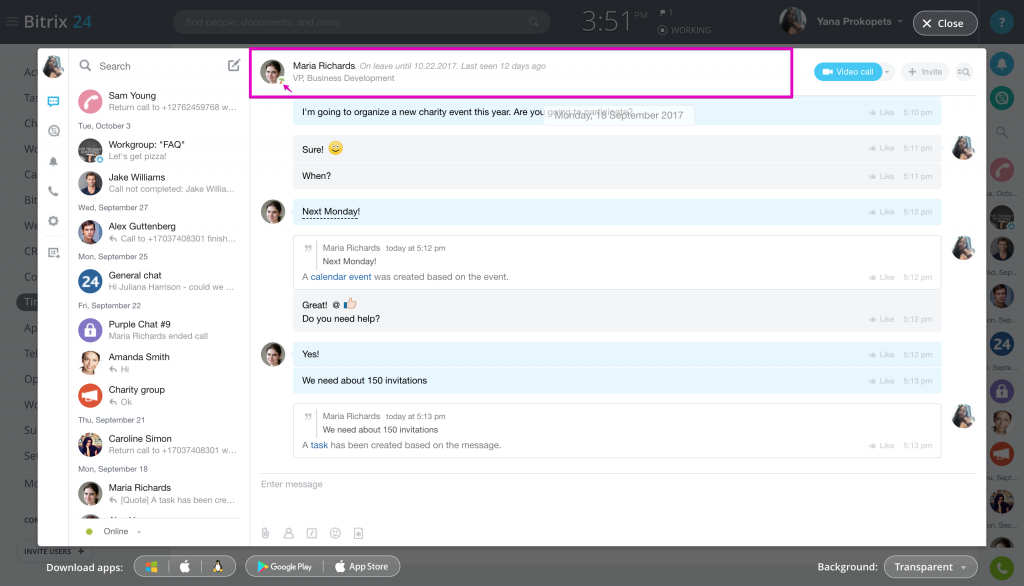Open Charity group chat
This screenshot has height=586, width=1024.
coord(157,395)
